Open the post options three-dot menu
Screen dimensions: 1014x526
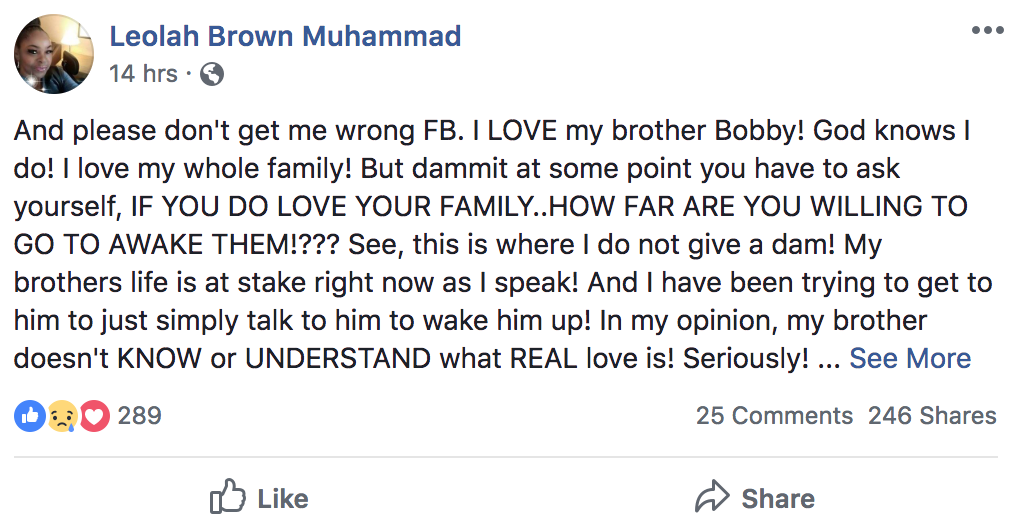[987, 30]
